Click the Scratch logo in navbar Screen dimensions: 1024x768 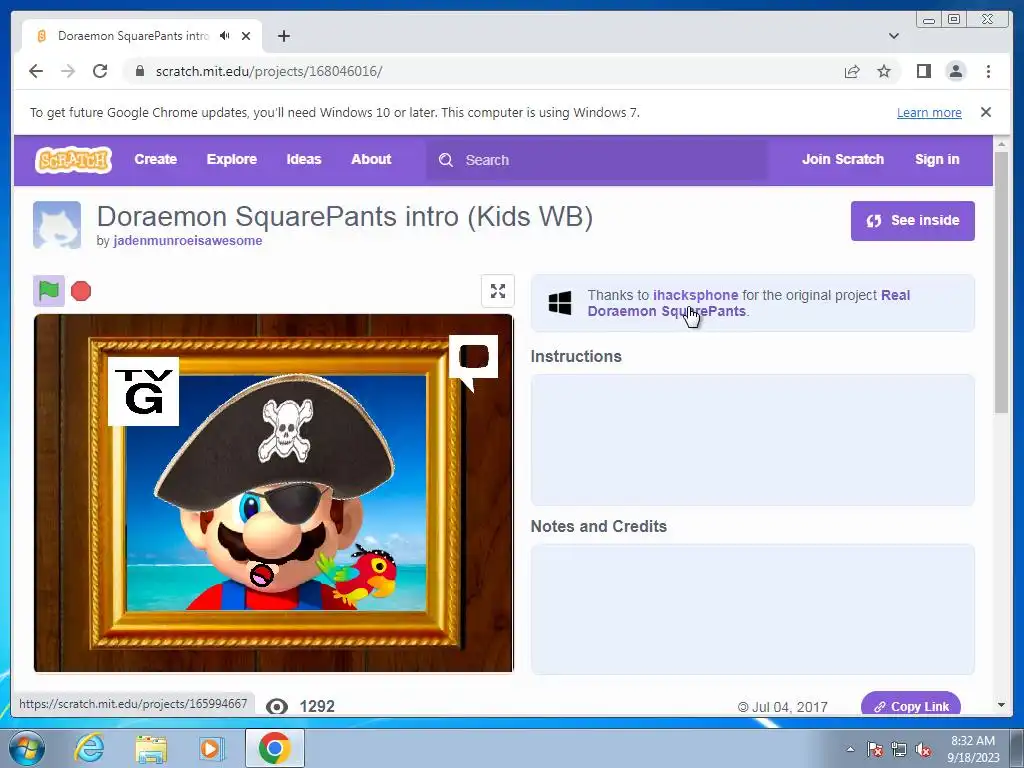(74, 159)
